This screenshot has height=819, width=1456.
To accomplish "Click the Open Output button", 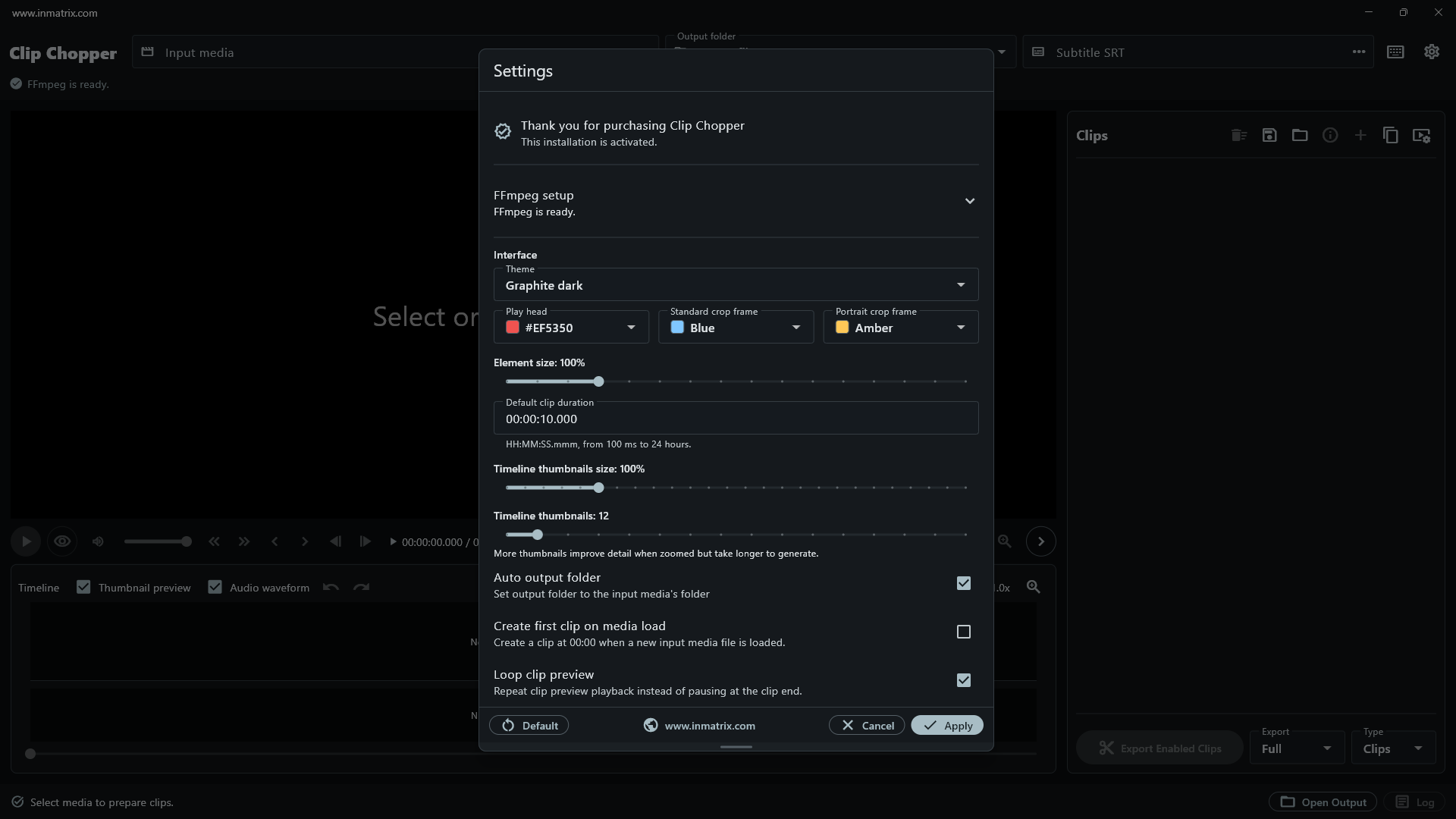I will point(1323,802).
